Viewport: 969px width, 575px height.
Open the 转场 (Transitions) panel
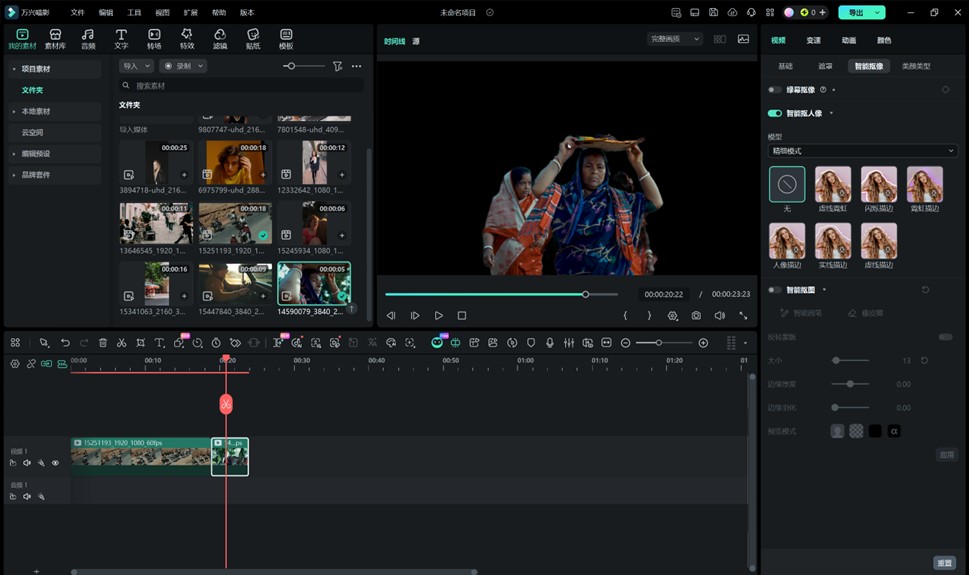coord(154,39)
